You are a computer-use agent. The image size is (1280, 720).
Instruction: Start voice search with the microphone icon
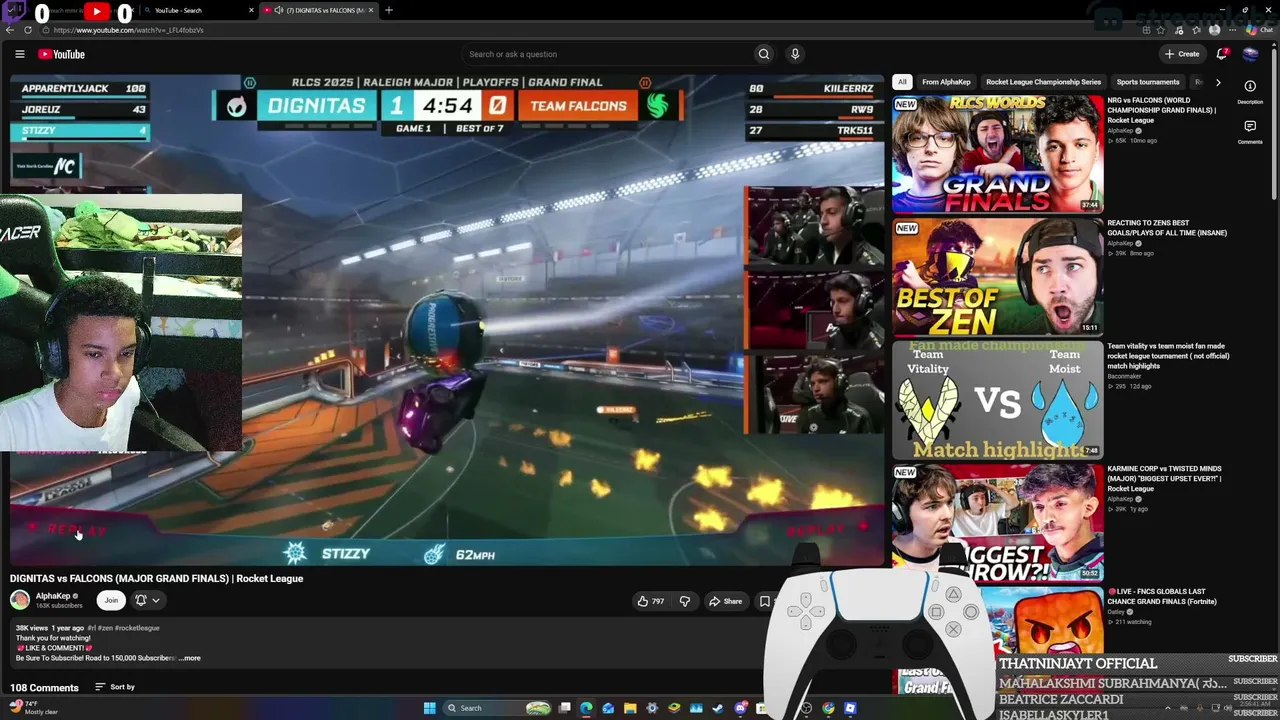[x=795, y=54]
